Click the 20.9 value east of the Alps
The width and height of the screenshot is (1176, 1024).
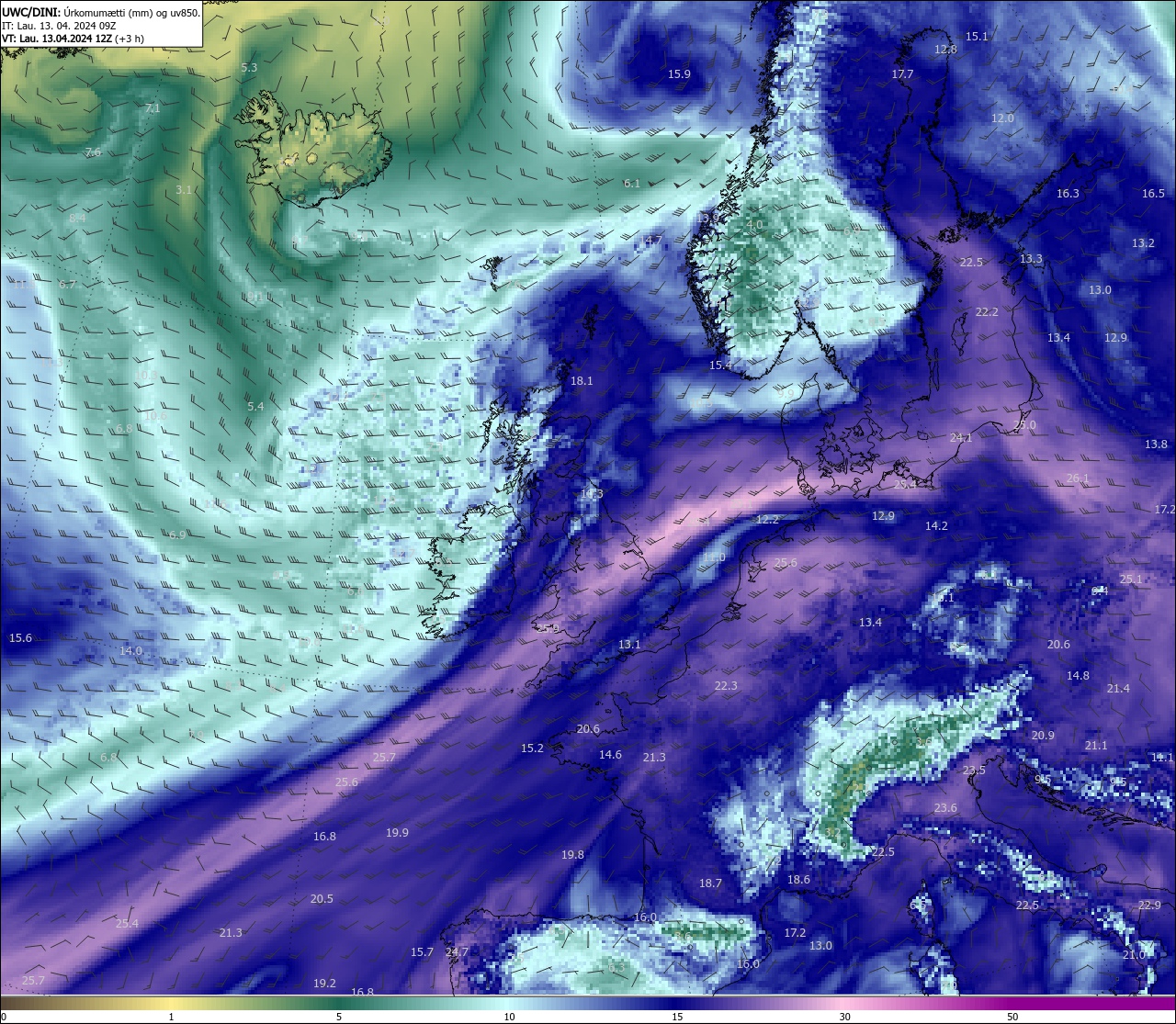pyautogui.click(x=1043, y=736)
